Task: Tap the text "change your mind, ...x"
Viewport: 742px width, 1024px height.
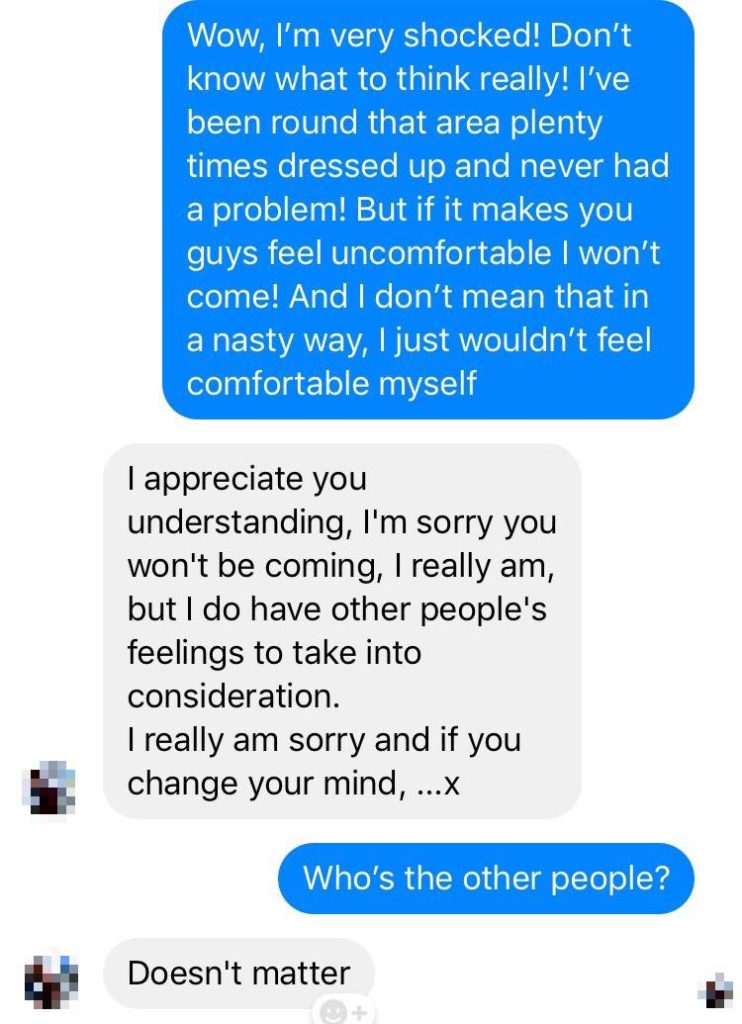Action: point(293,784)
